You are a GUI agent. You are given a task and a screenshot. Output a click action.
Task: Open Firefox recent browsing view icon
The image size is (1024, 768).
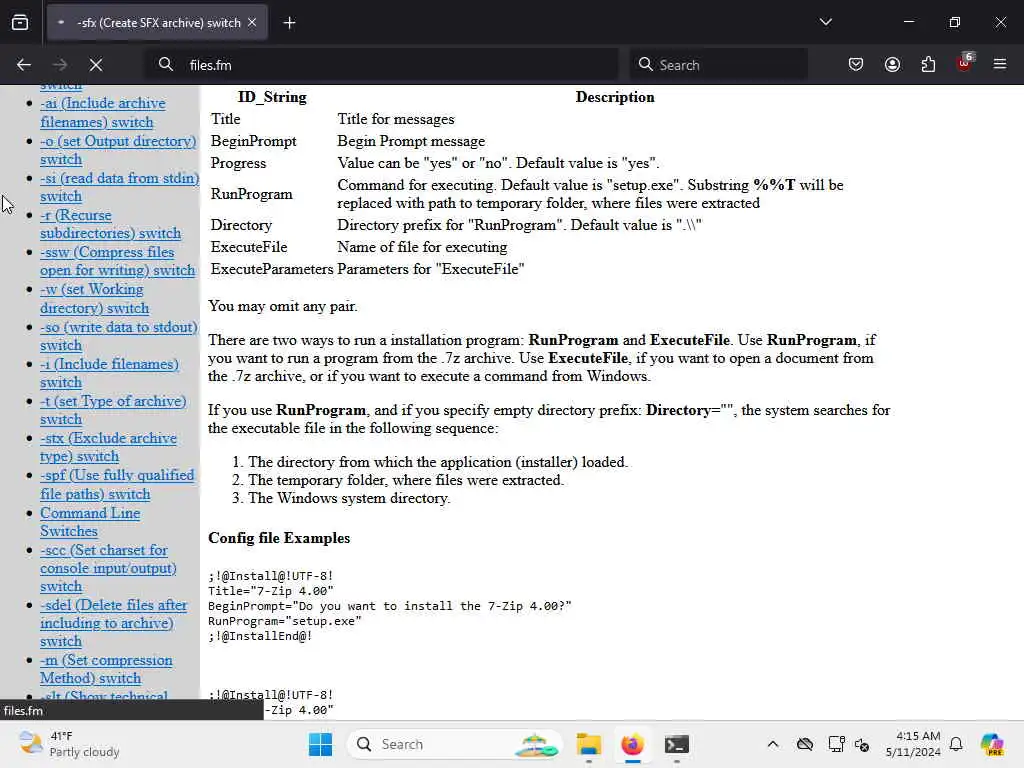pos(20,23)
